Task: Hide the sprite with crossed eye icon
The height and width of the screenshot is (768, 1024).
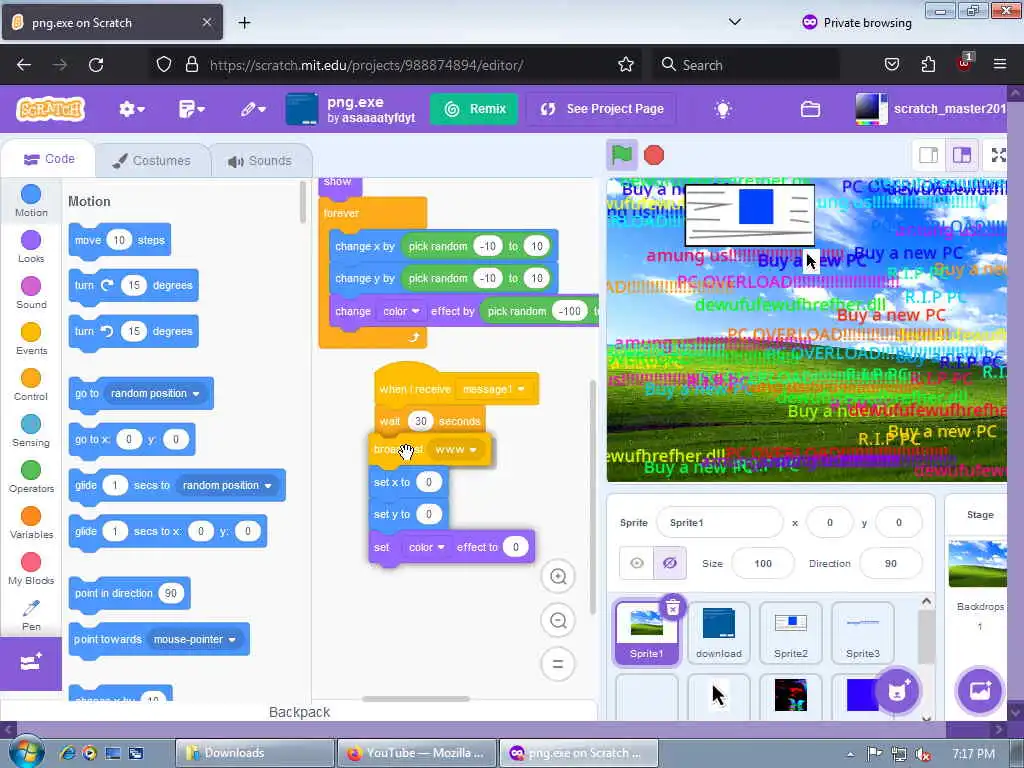Action: 670,563
